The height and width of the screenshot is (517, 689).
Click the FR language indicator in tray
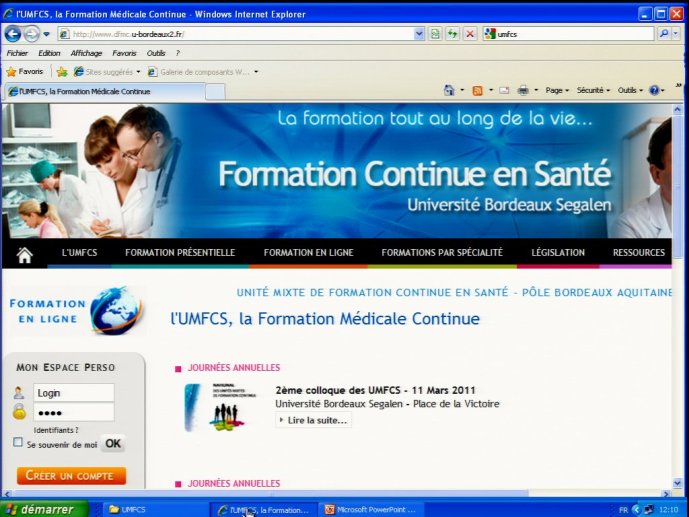[623, 510]
